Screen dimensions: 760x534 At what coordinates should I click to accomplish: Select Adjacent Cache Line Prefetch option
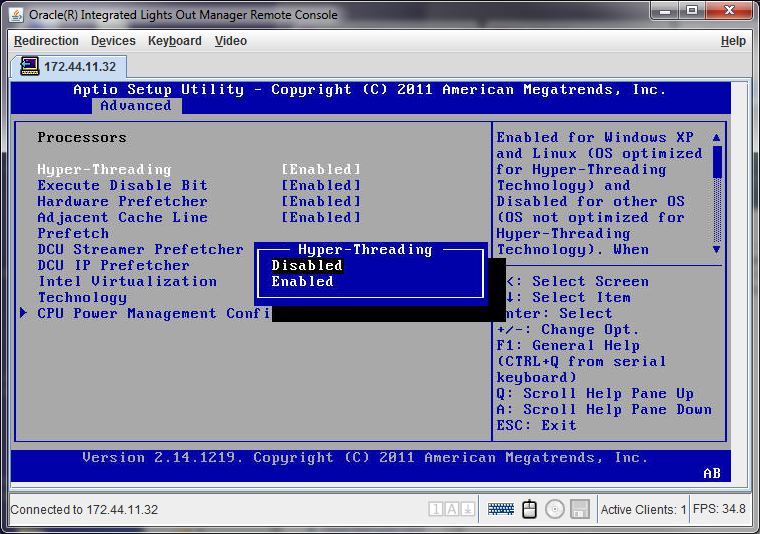click(x=123, y=225)
